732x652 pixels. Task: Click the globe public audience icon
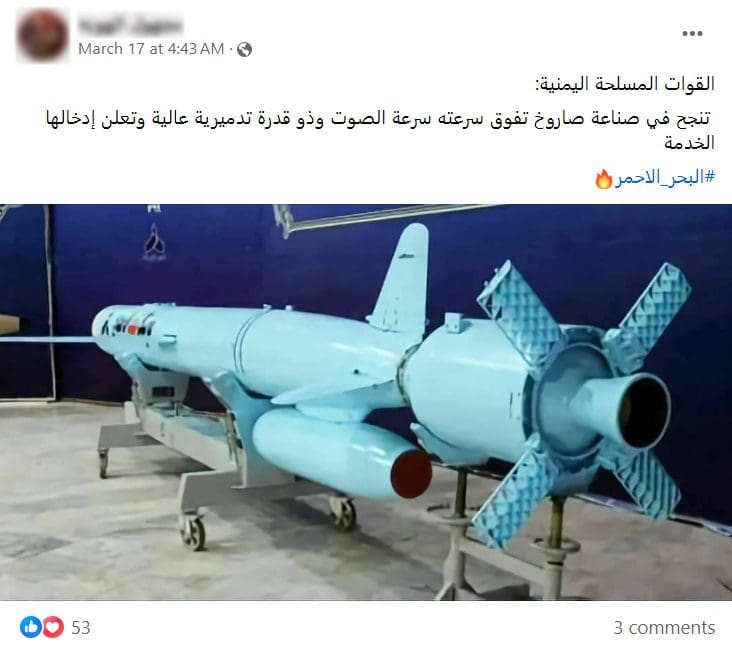[x=244, y=49]
